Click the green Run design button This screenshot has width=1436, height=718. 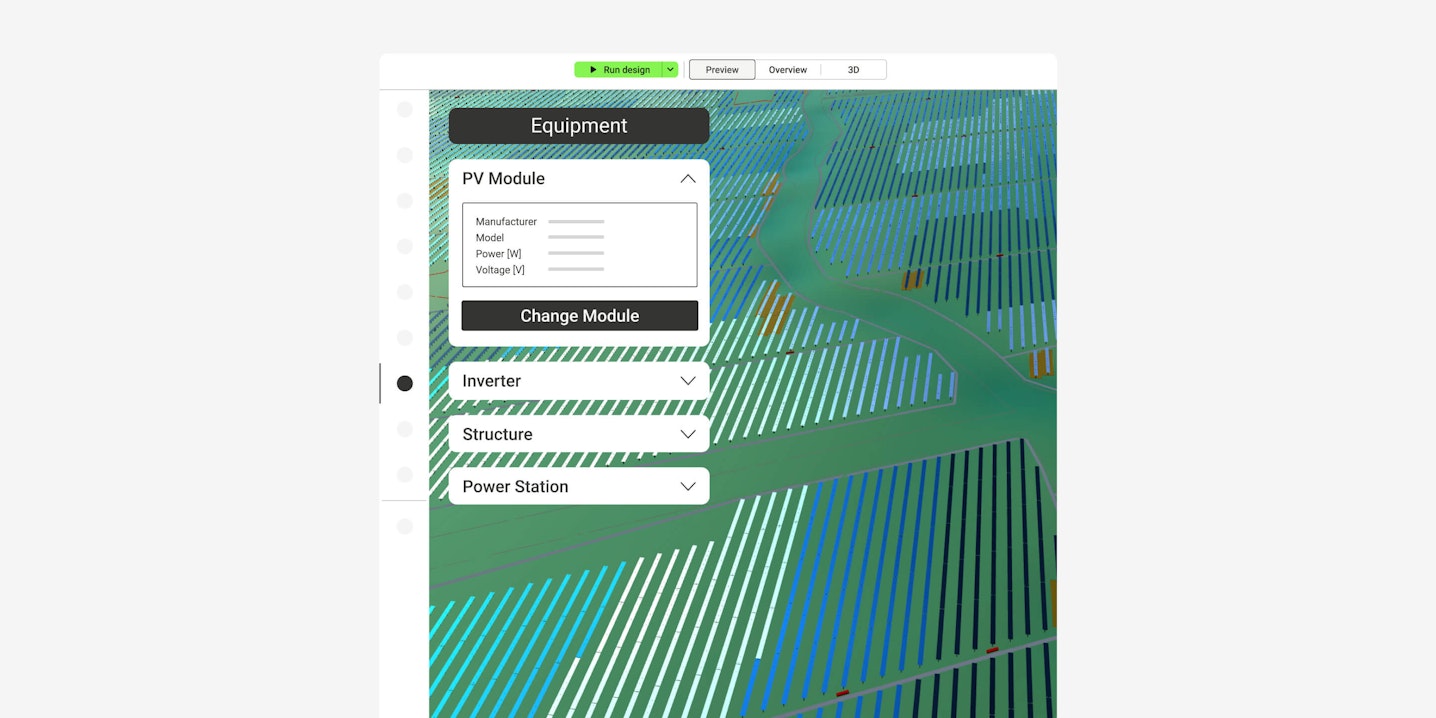pyautogui.click(x=619, y=70)
